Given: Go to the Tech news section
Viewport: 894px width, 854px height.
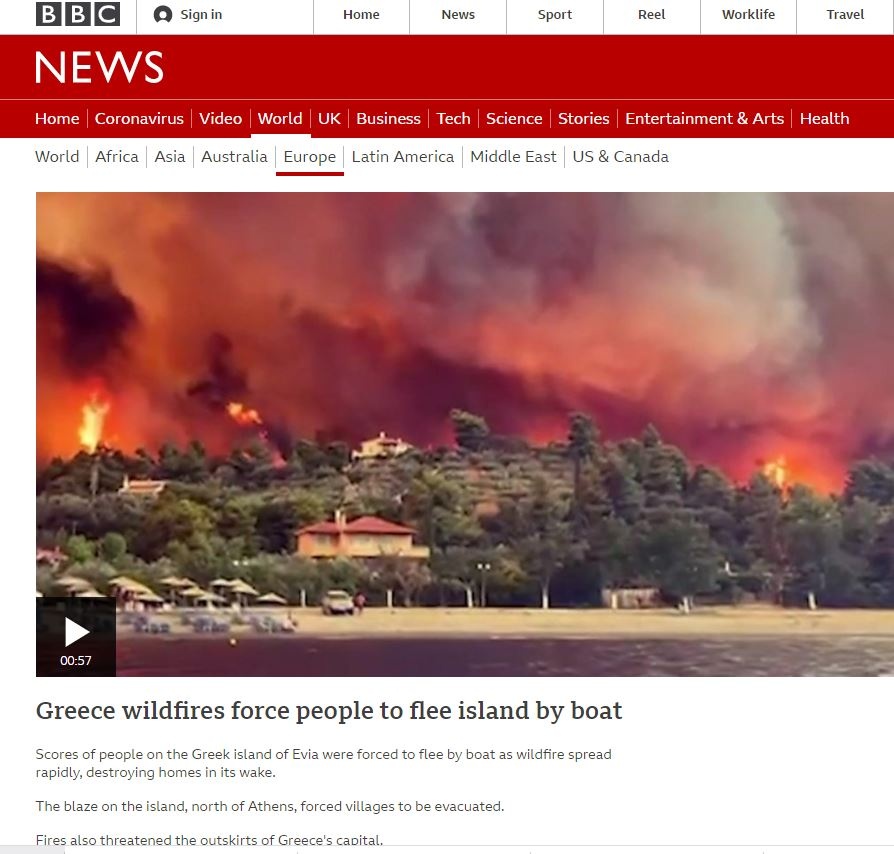Looking at the screenshot, I should (x=453, y=119).
